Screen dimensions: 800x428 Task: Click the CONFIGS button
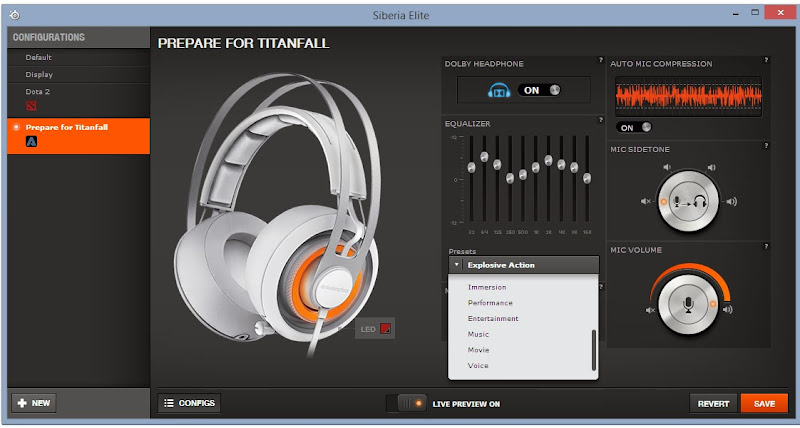(x=189, y=403)
